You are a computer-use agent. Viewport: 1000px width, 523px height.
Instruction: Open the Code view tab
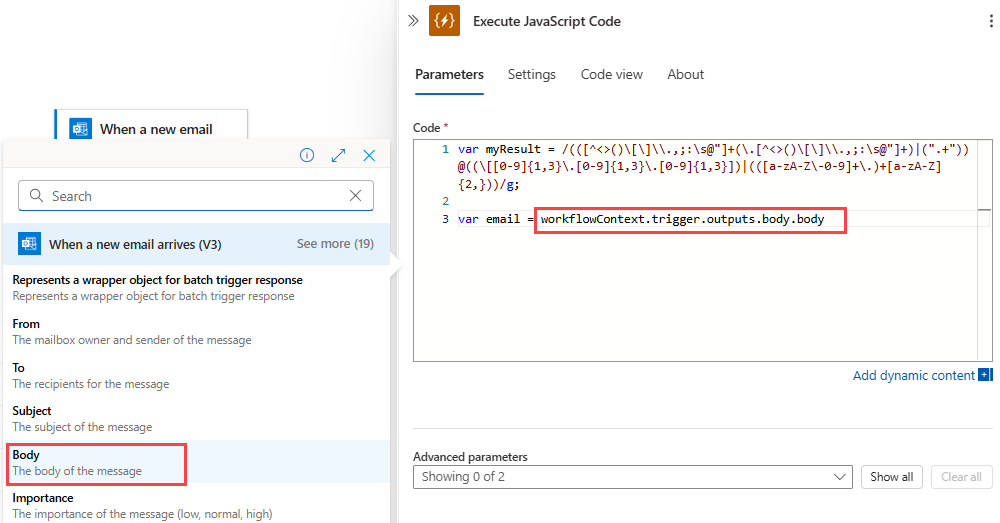(x=611, y=75)
